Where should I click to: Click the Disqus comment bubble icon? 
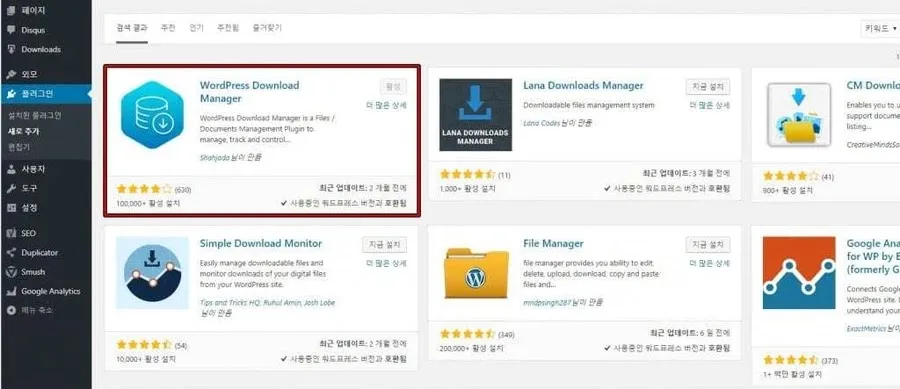(x=11, y=30)
